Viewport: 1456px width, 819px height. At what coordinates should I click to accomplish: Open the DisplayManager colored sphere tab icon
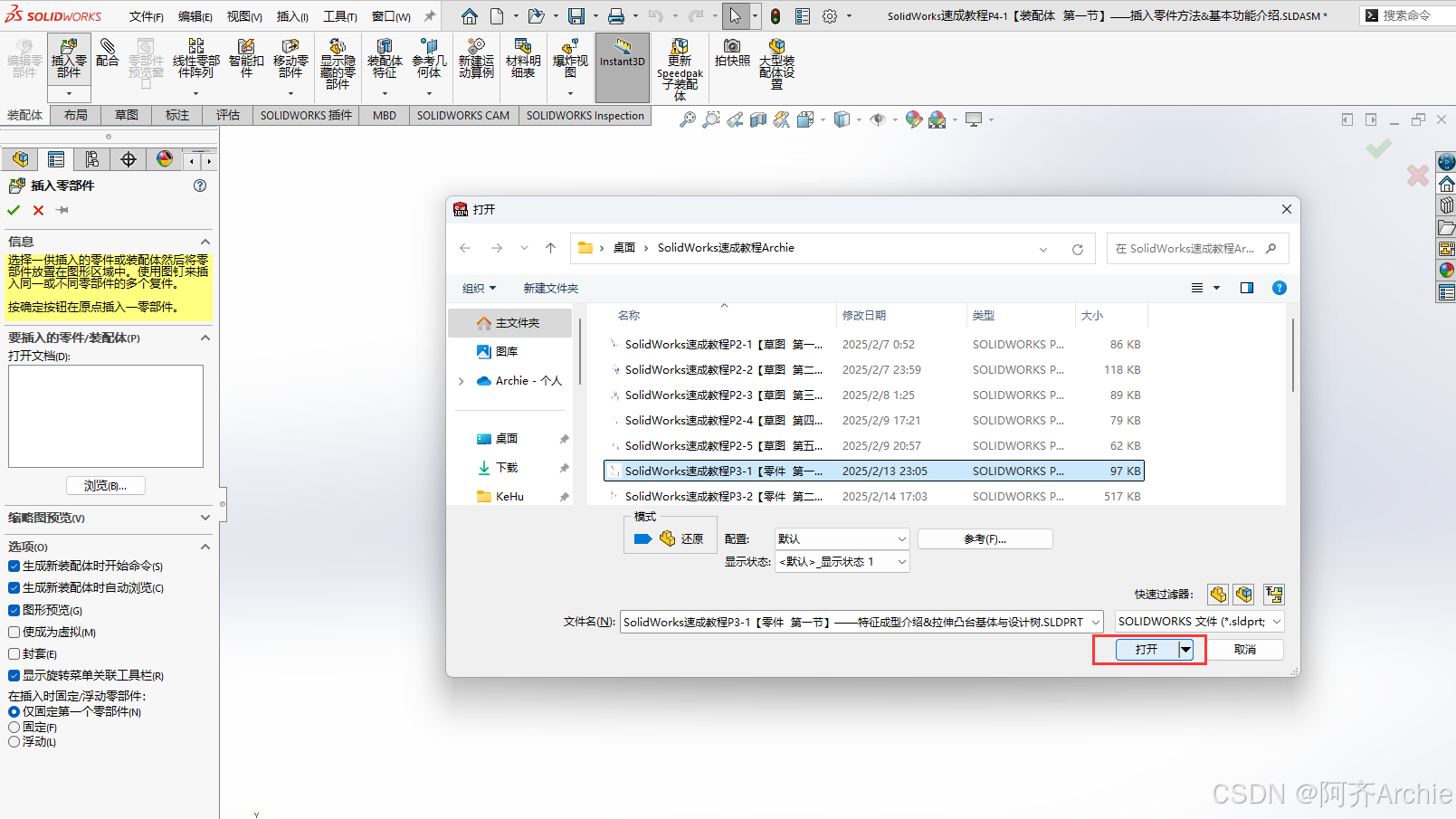165,160
